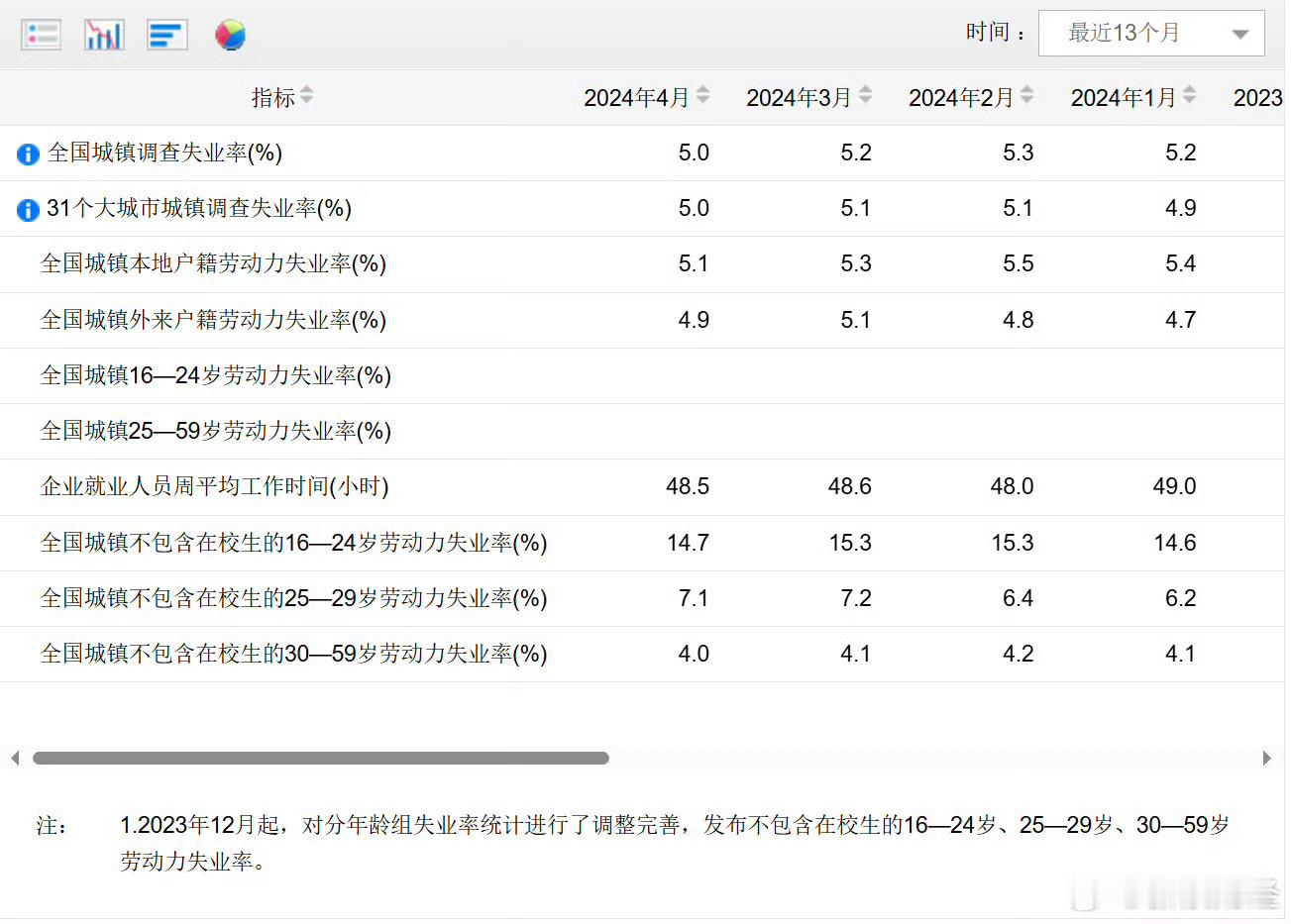Click the 4.8 migrant household unemployment value
The height and width of the screenshot is (924, 1291).
click(x=1018, y=320)
